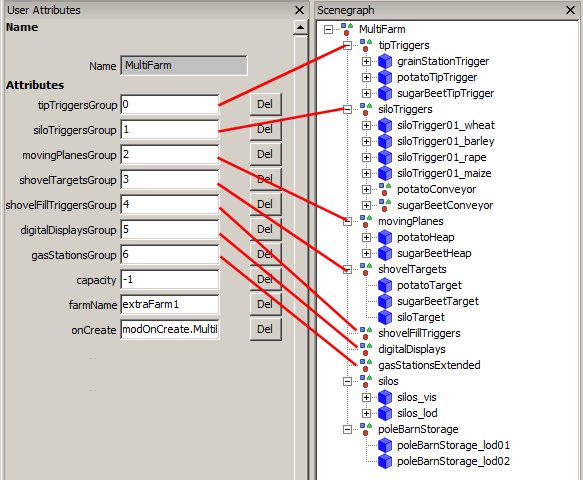This screenshot has width=583, height=480.
Task: Expand the potatoTipTrigger node
Action: [x=366, y=77]
